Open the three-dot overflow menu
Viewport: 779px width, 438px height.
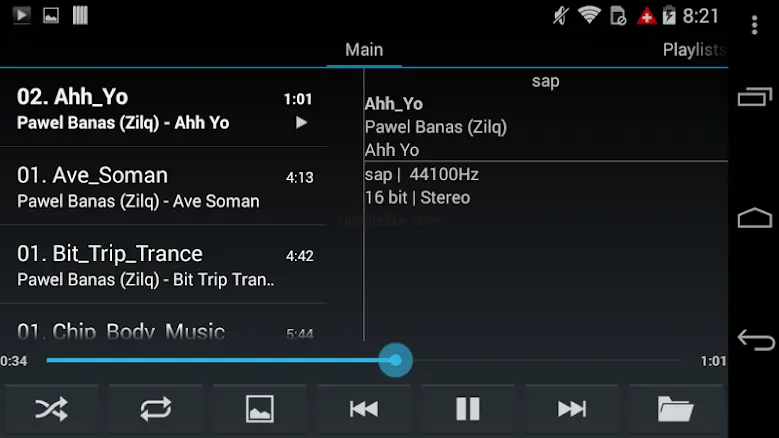754,25
